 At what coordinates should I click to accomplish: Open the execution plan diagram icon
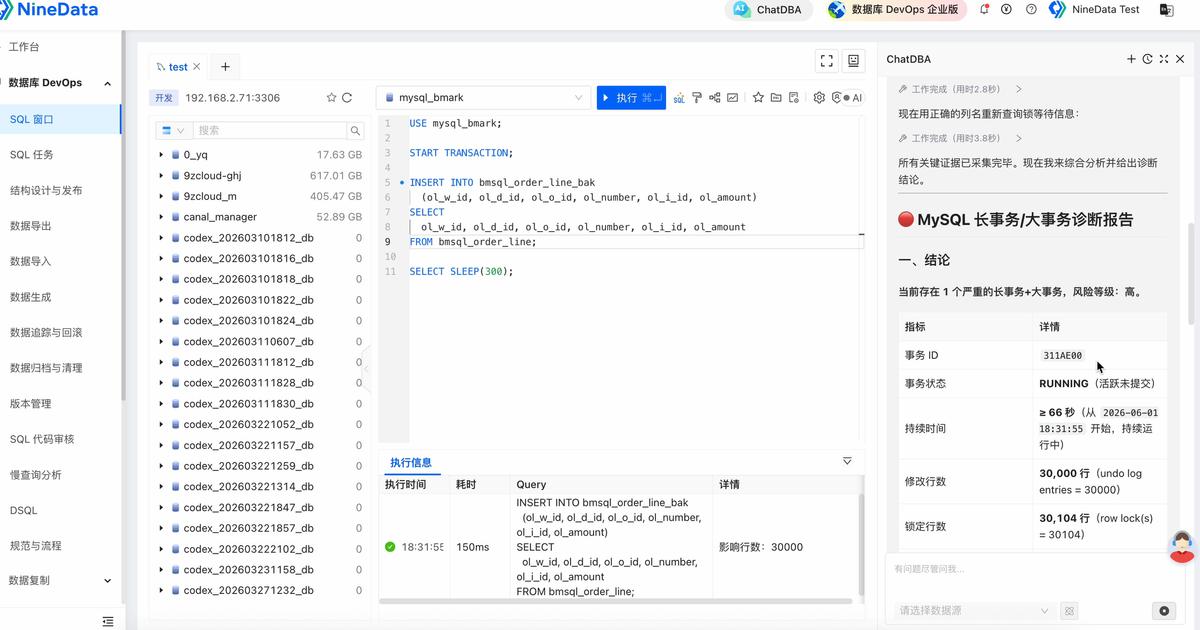coord(715,98)
